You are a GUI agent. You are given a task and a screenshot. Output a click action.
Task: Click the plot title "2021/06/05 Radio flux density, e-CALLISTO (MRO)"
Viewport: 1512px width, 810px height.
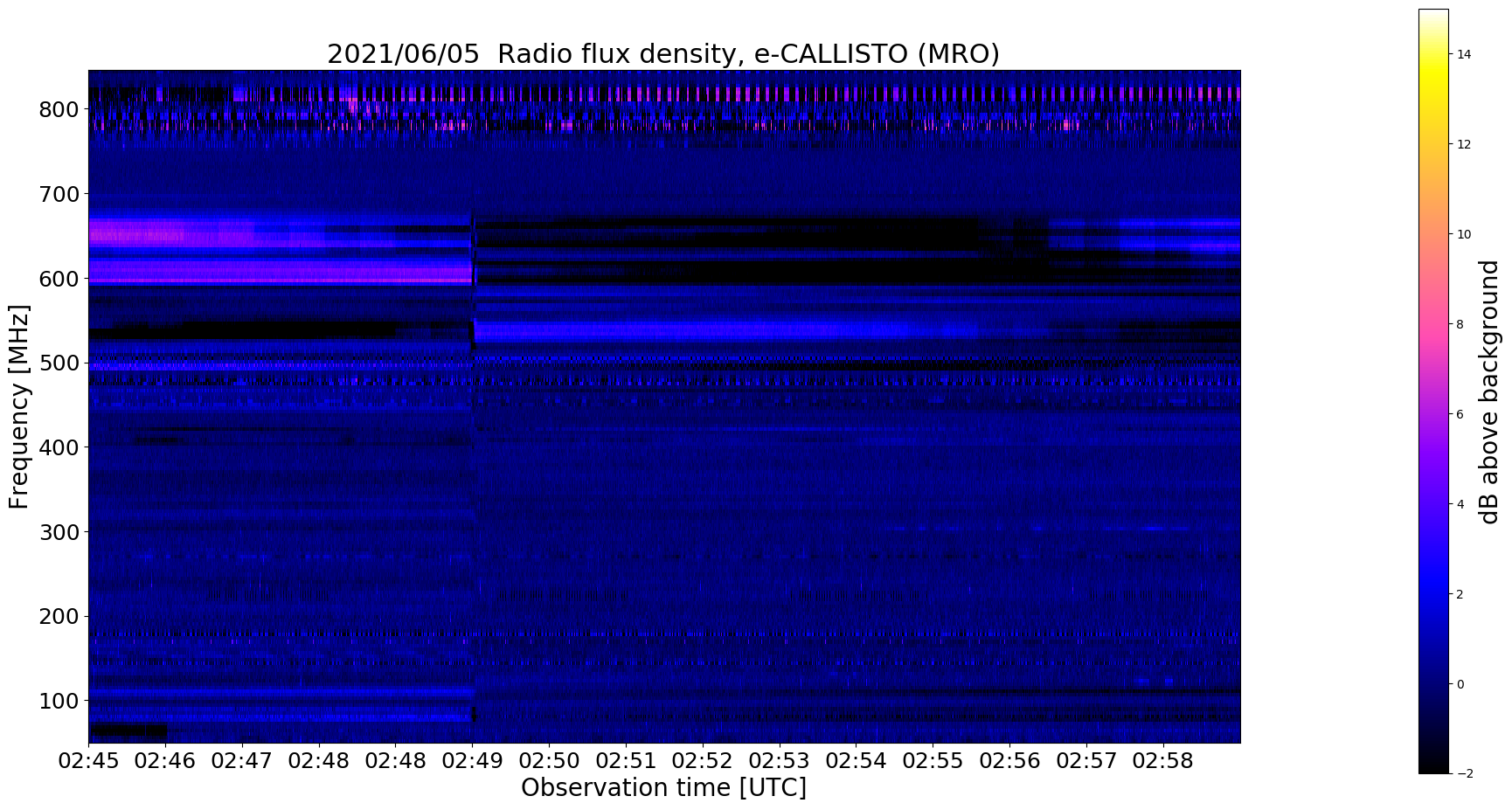[x=663, y=54]
